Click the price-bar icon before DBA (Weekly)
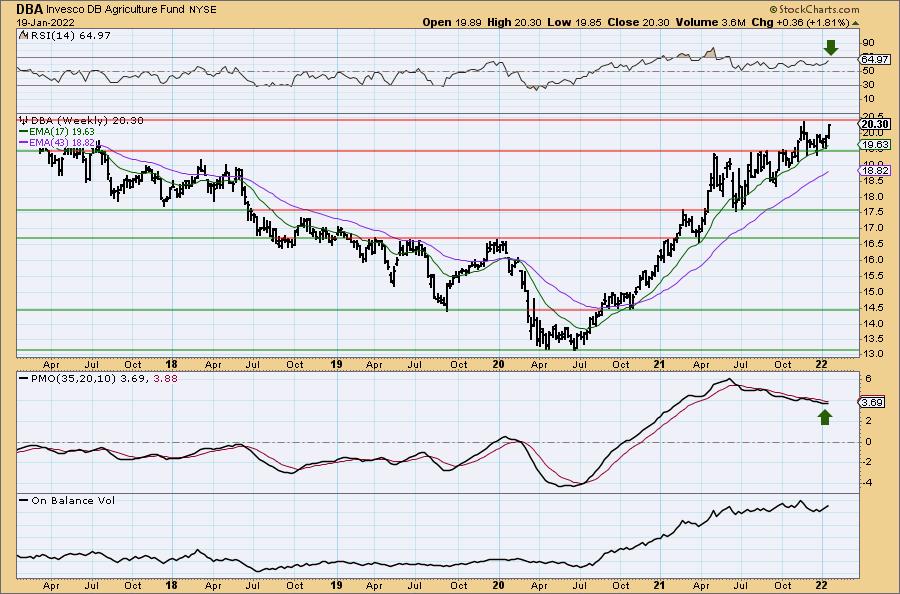This screenshot has width=900, height=594. pyautogui.click(x=24, y=120)
